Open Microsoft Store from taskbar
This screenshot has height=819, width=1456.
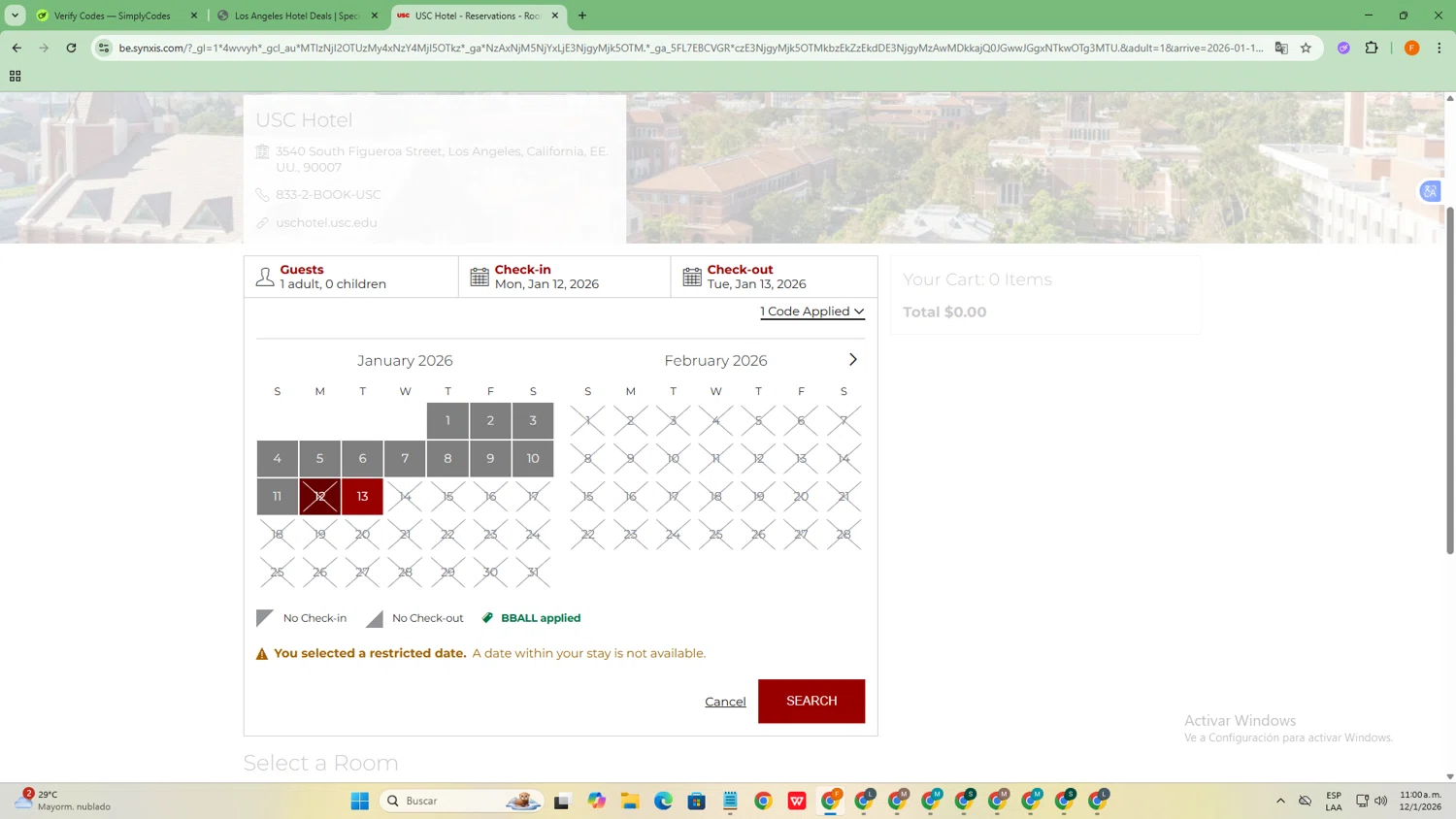696,801
